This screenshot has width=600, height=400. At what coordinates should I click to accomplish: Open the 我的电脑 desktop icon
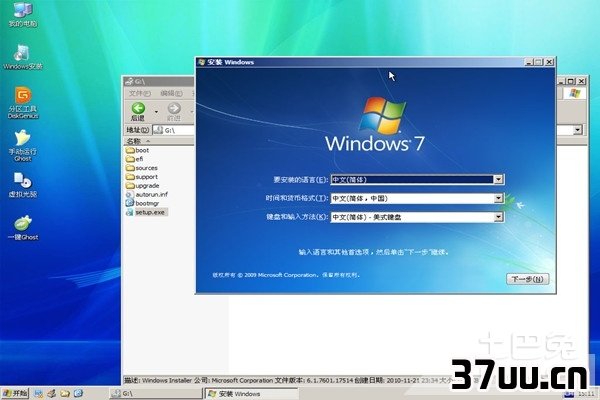[x=23, y=14]
